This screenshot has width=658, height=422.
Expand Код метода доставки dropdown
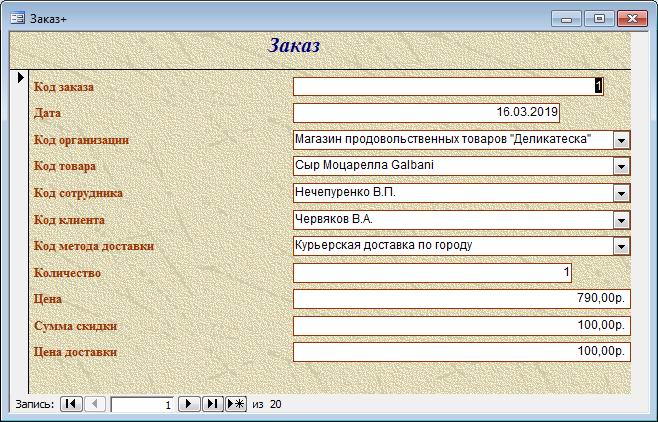tap(621, 246)
